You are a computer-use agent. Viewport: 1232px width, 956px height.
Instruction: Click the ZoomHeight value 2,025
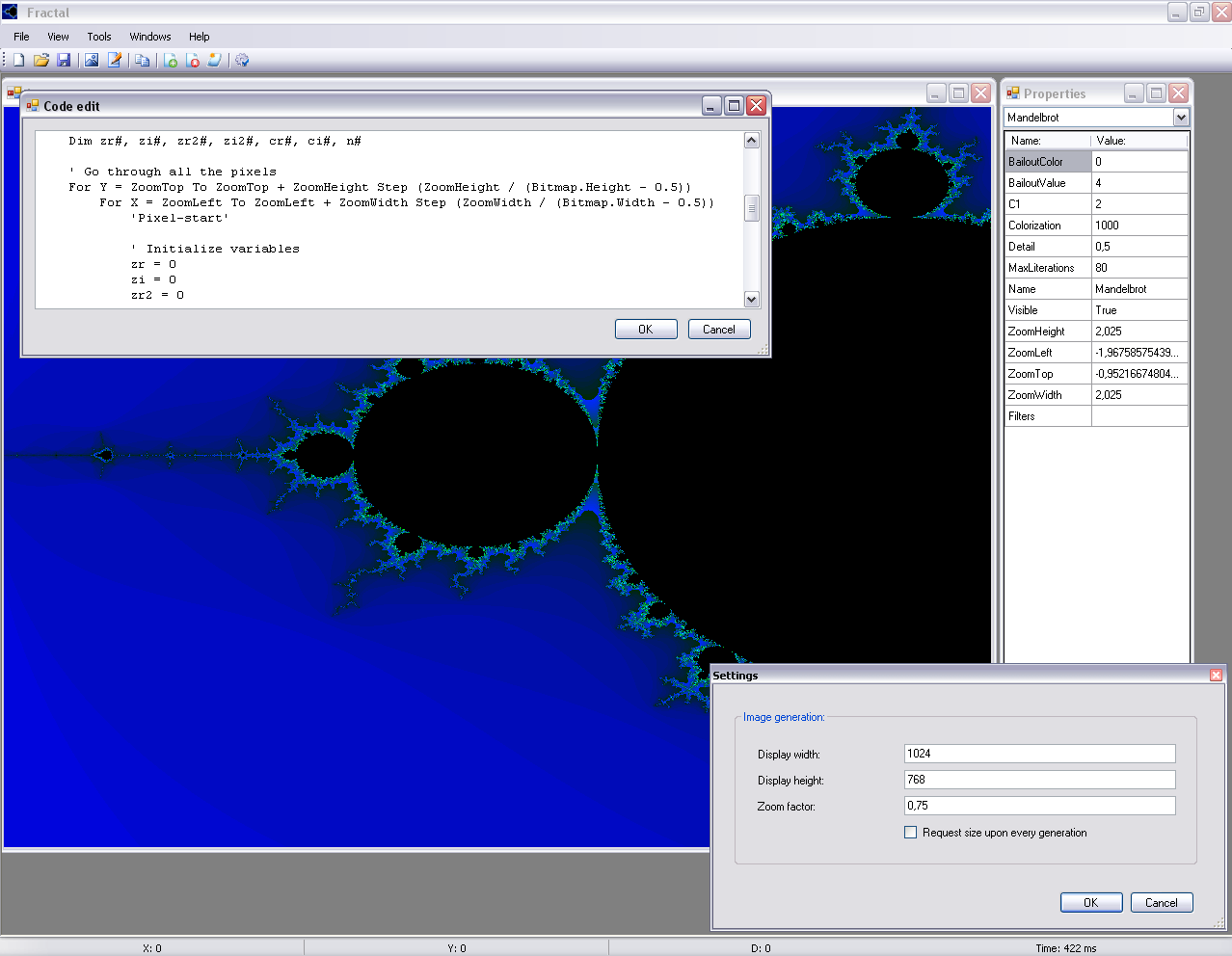[1139, 332]
